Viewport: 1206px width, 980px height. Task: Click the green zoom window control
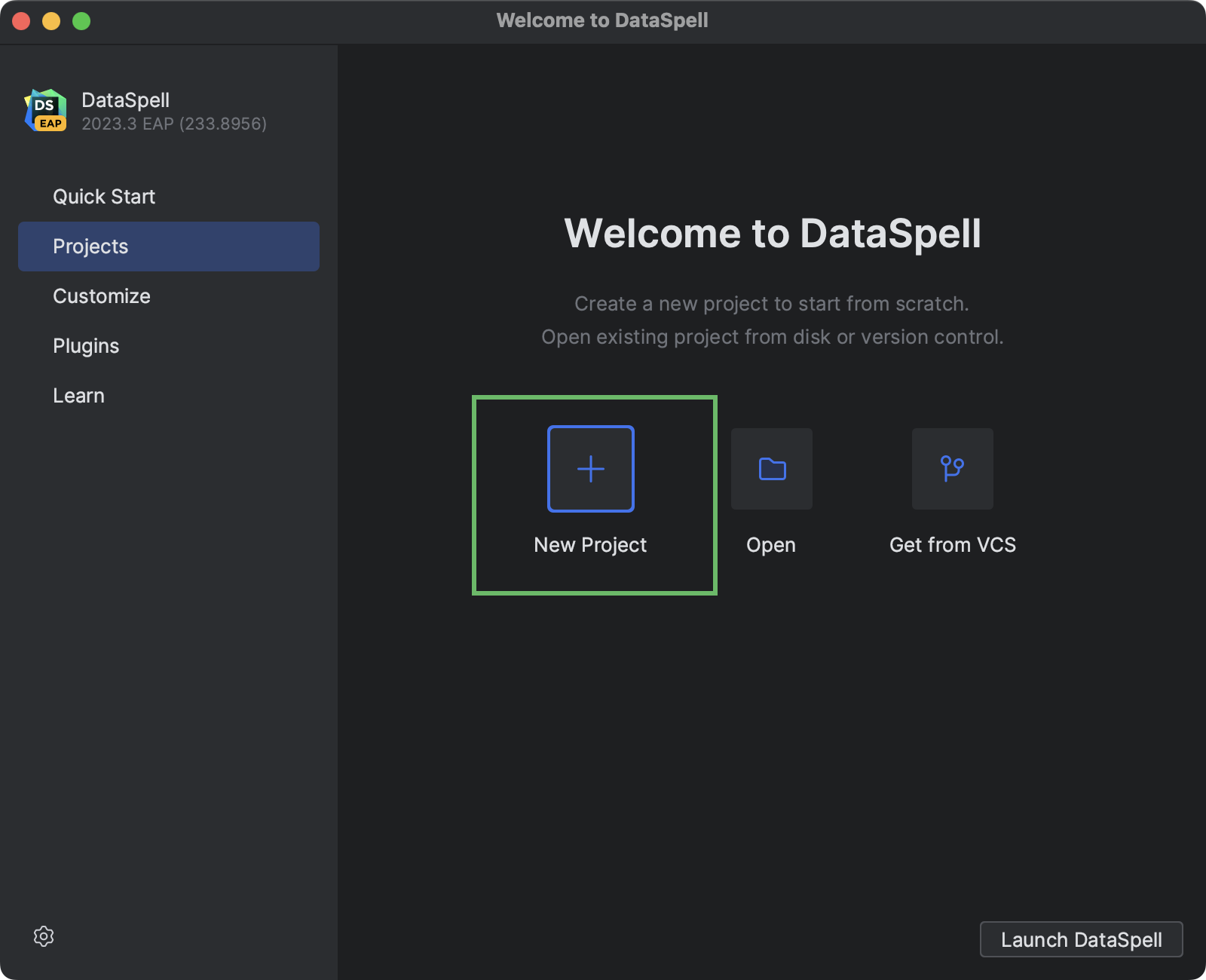(x=80, y=20)
